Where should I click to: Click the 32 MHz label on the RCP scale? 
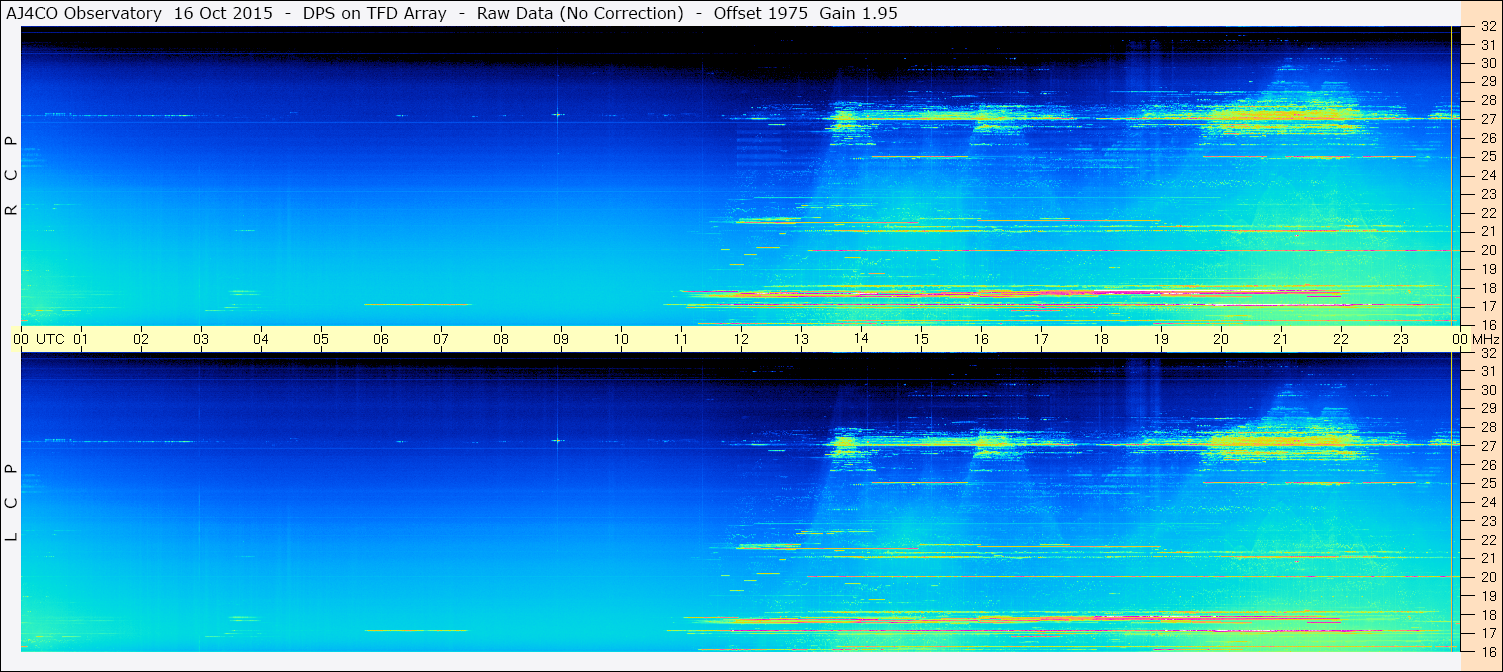(1488, 26)
